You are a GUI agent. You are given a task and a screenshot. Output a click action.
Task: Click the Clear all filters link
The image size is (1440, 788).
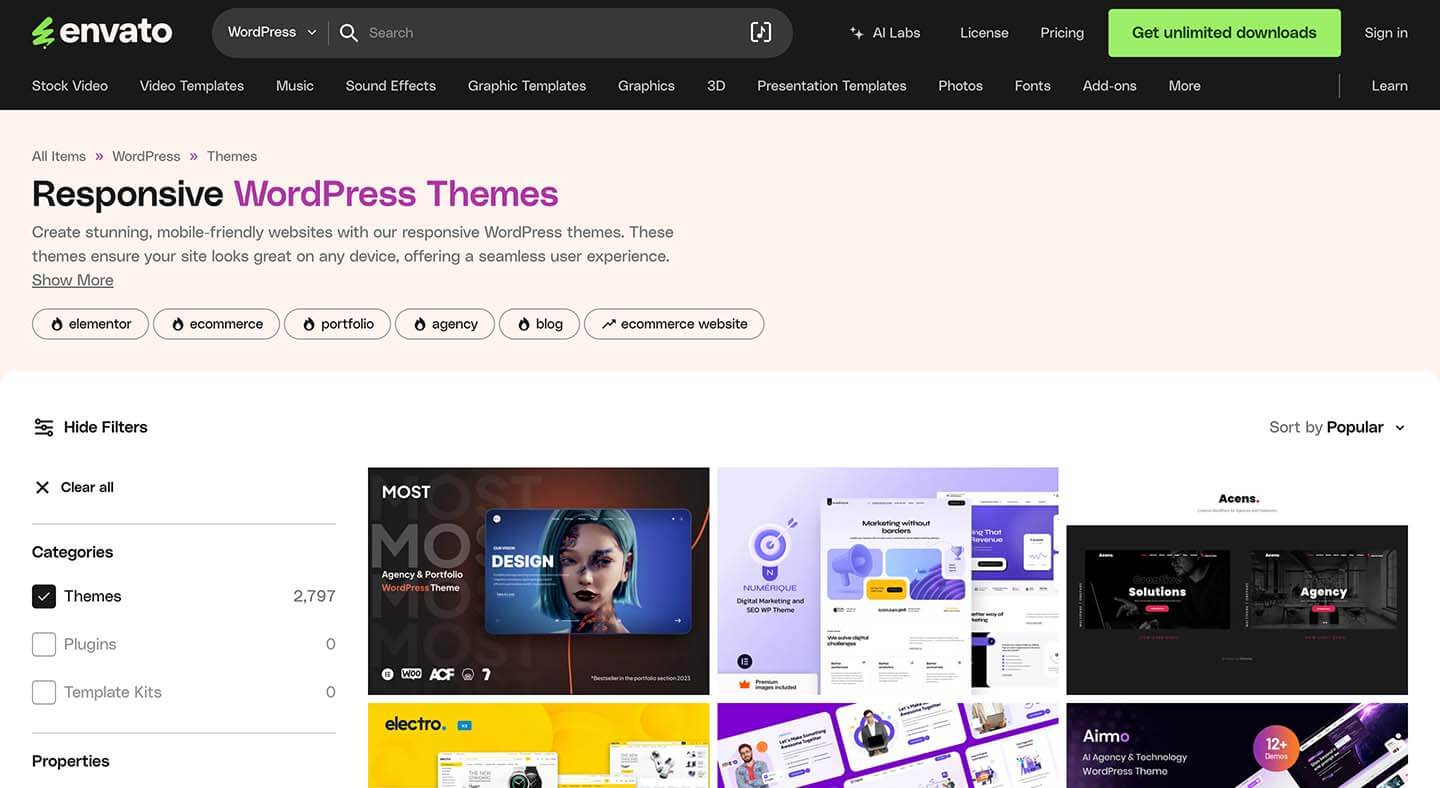point(87,487)
